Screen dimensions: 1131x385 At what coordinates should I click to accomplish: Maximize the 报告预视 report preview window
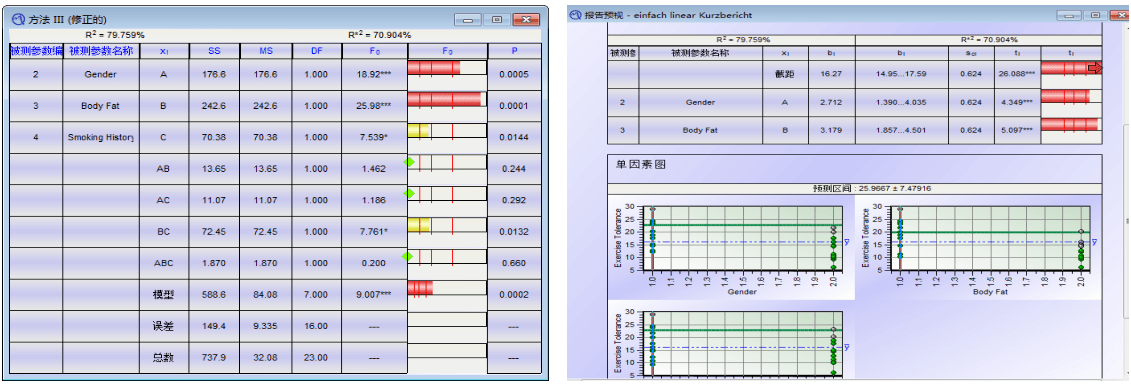(x=1096, y=14)
